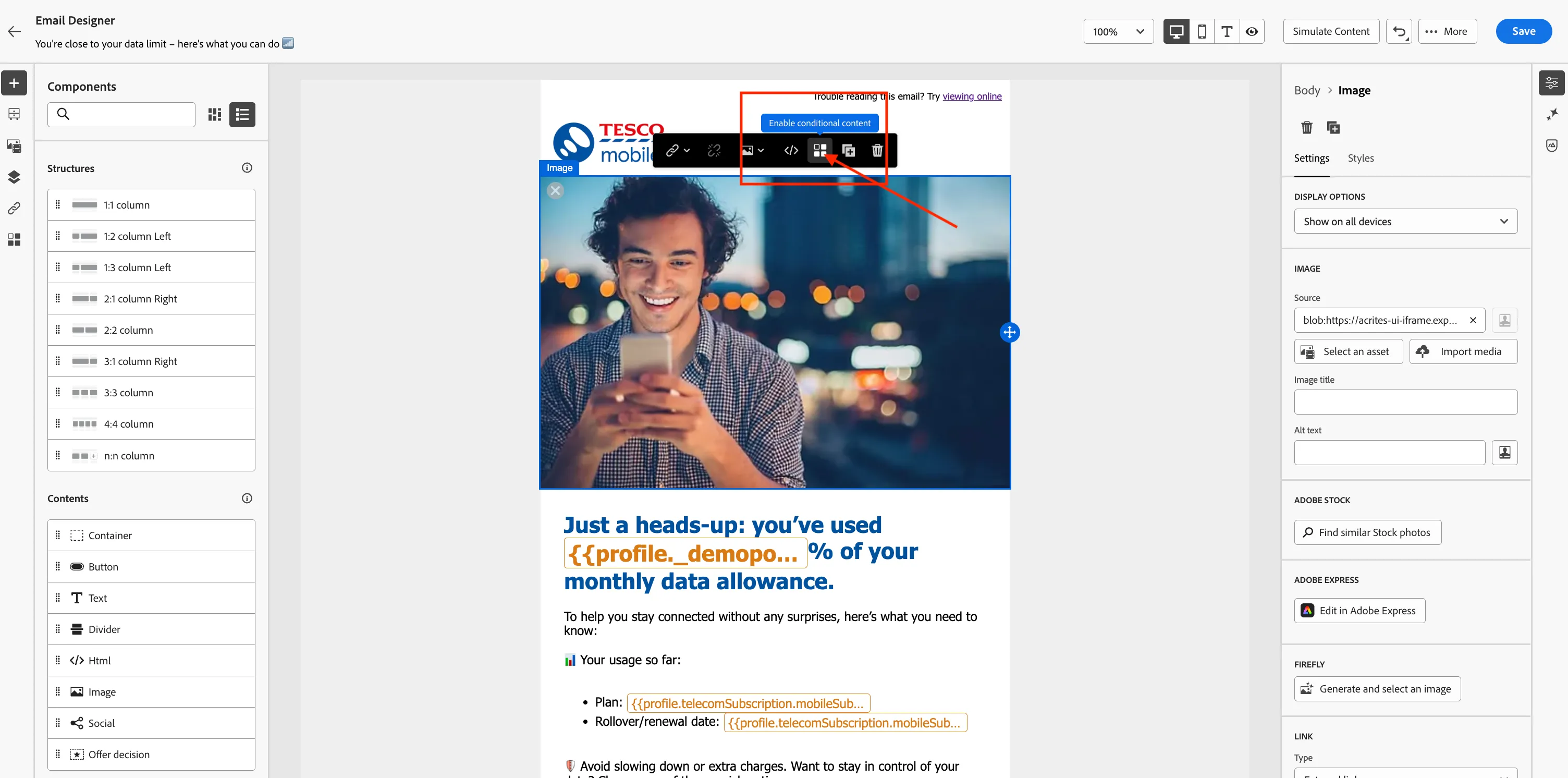This screenshot has width=1568, height=778.
Task: Select the Social content component
Action: [151, 723]
